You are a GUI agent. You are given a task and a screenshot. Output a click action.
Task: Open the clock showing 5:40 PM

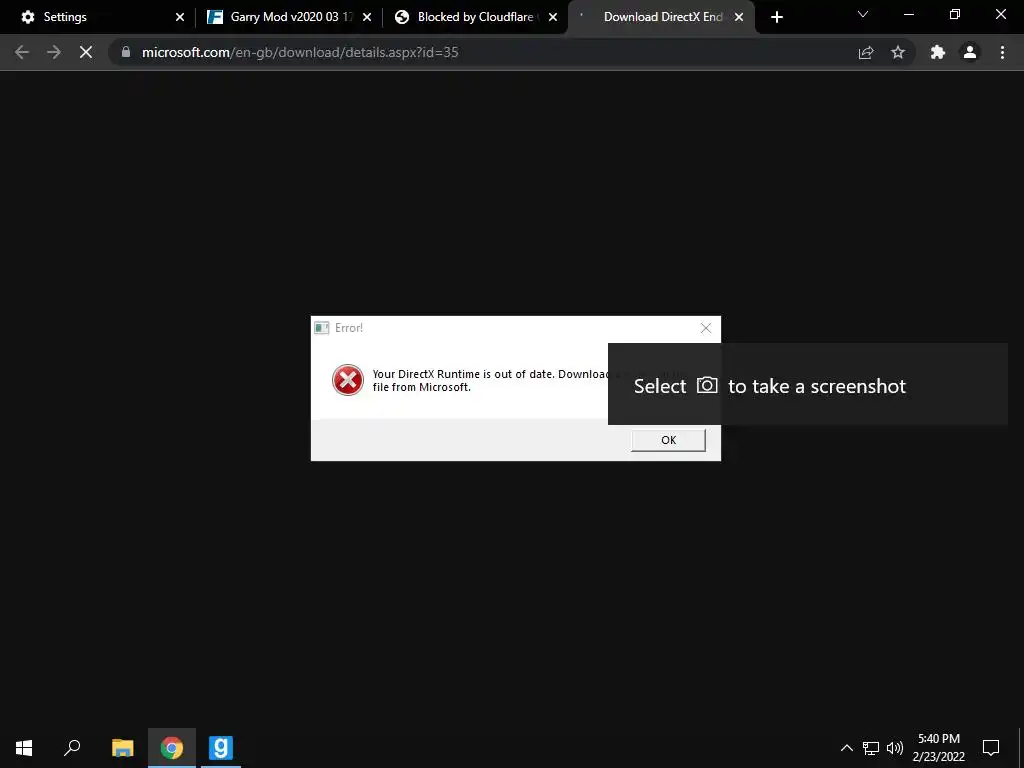coord(938,748)
